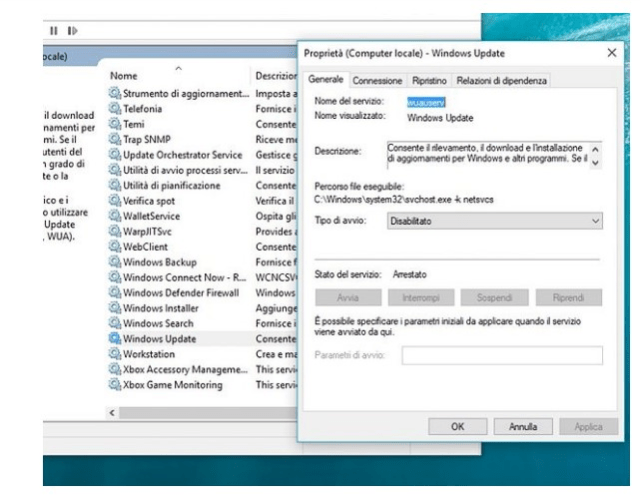640x498 pixels.
Task: Open the Tipo di avvio dropdown
Action: coord(496,219)
